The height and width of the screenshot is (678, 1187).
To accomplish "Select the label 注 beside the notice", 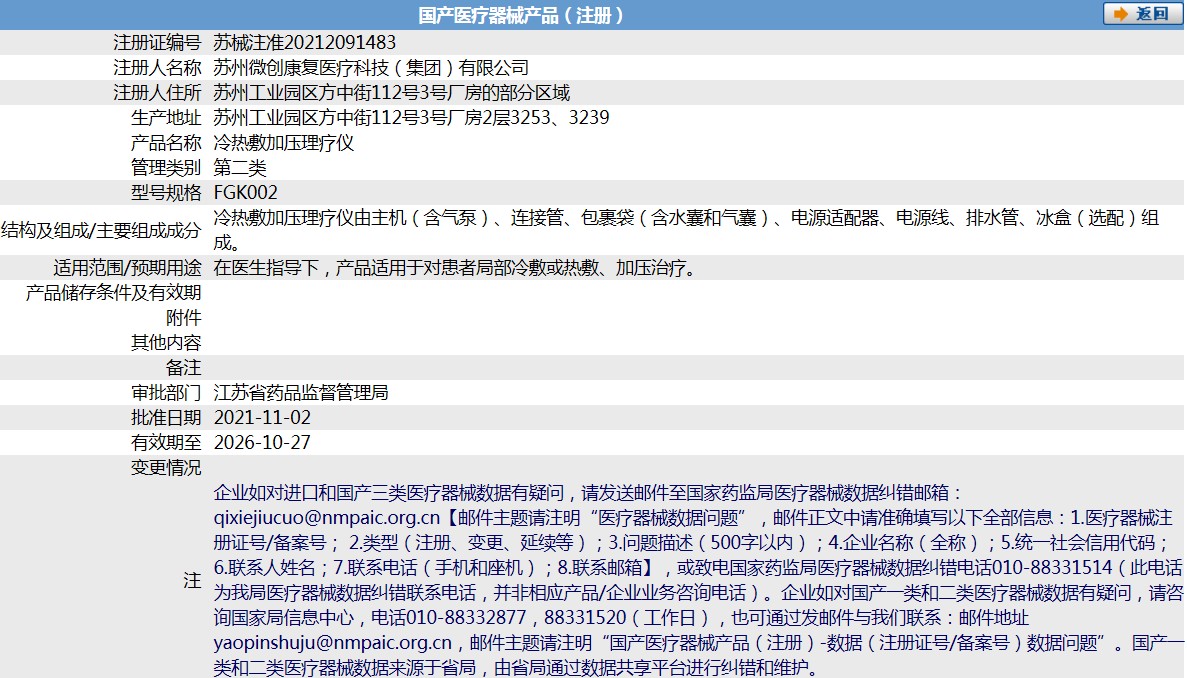I will 192,580.
